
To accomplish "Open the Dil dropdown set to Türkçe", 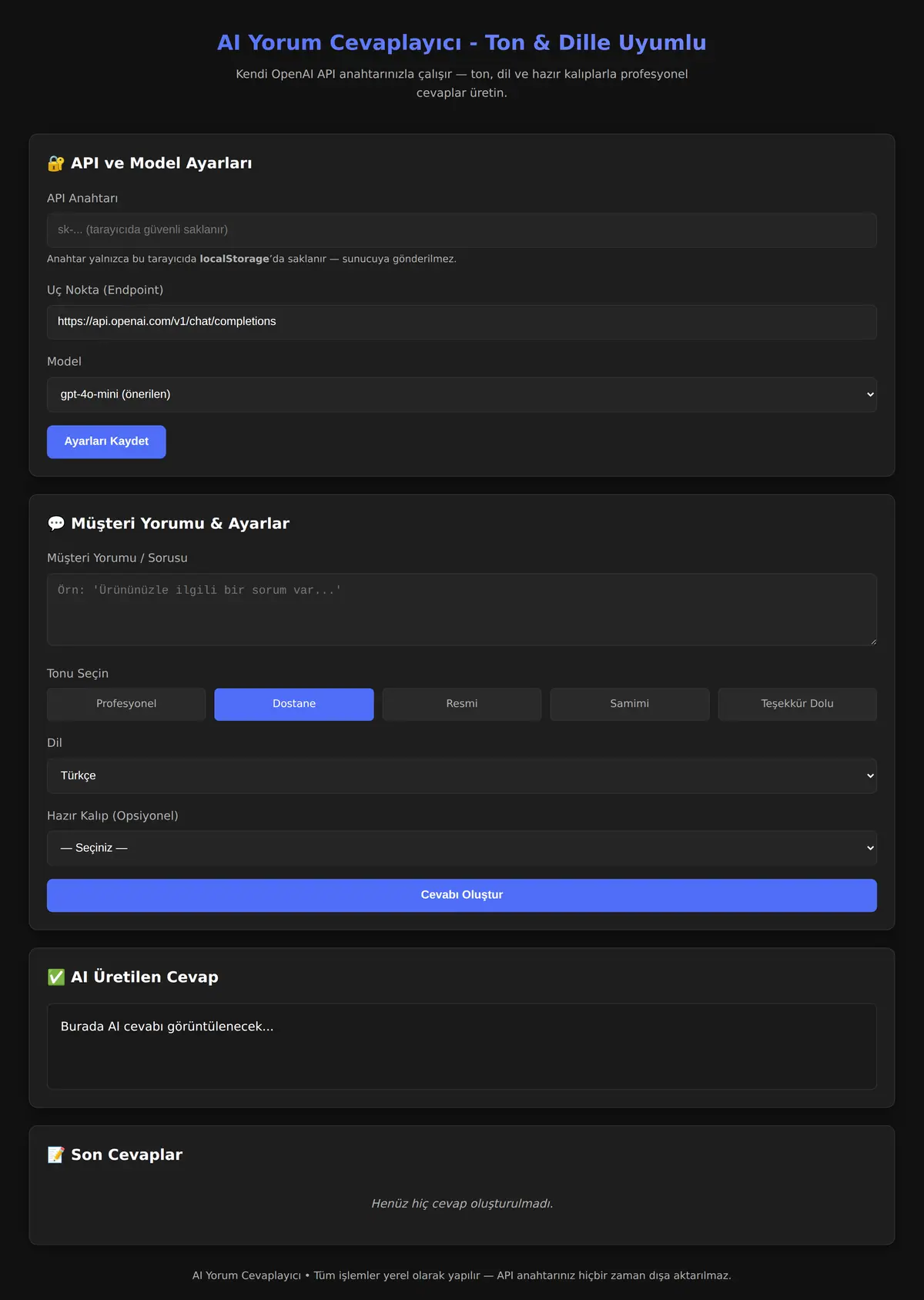I will tap(462, 776).
